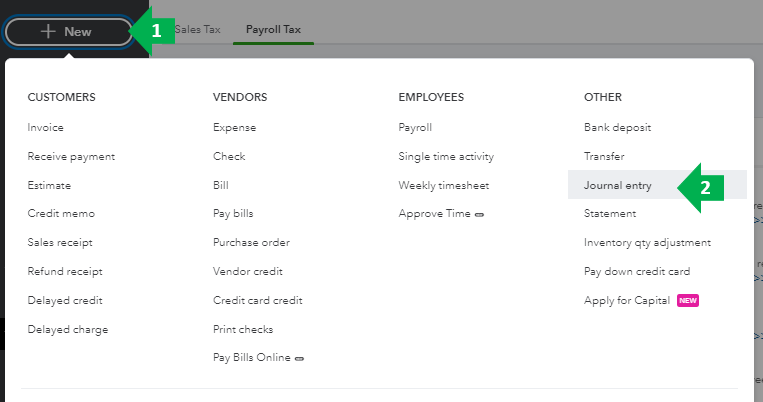Image resolution: width=763 pixels, height=402 pixels.
Task: Open Credit card credit
Action: [x=257, y=300]
